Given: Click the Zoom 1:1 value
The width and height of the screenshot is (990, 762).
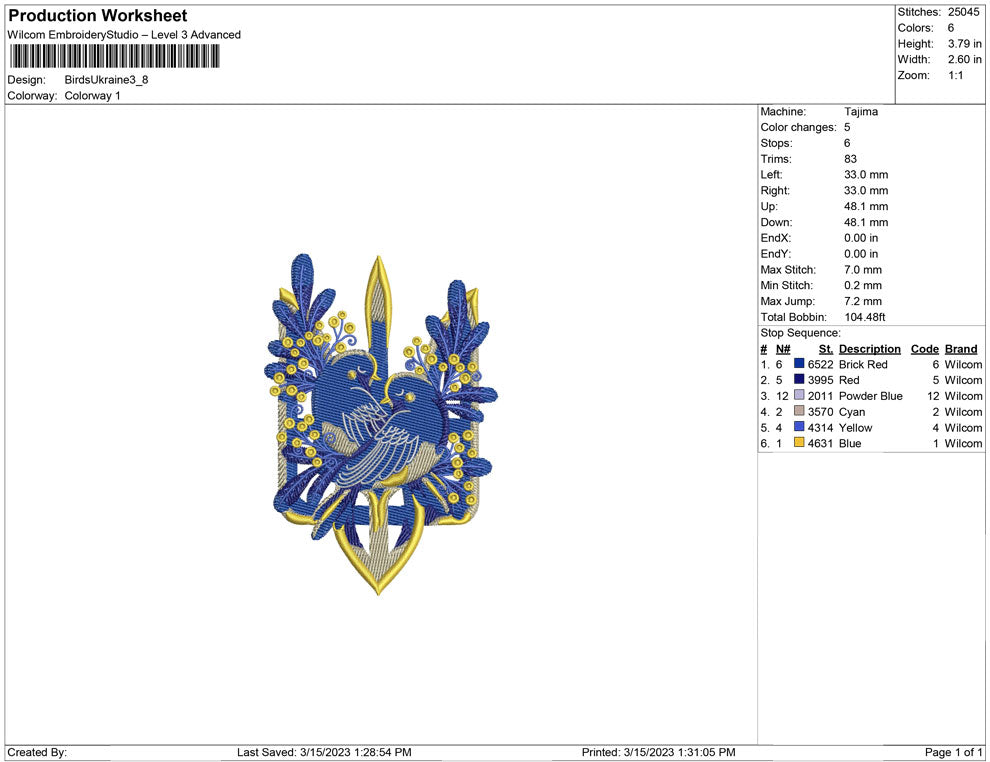Looking at the screenshot, I should point(955,76).
